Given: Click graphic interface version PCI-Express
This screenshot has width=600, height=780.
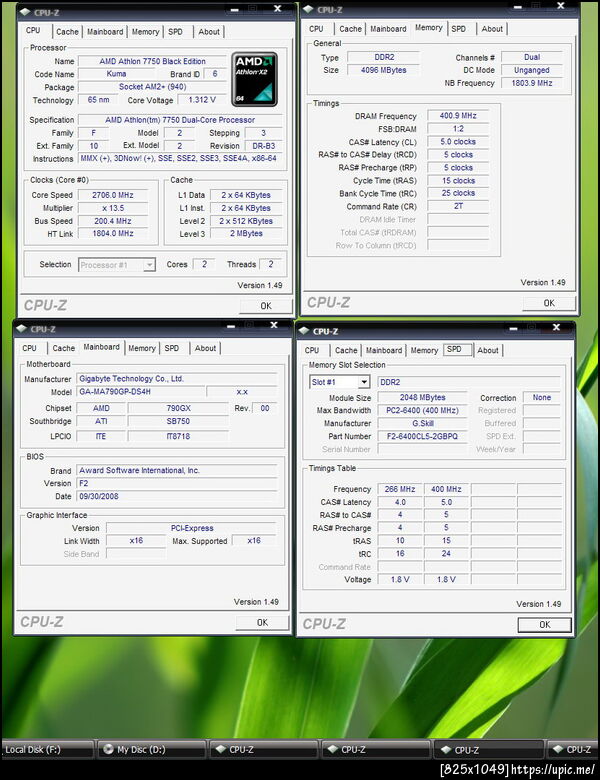Looking at the screenshot, I should [192, 528].
